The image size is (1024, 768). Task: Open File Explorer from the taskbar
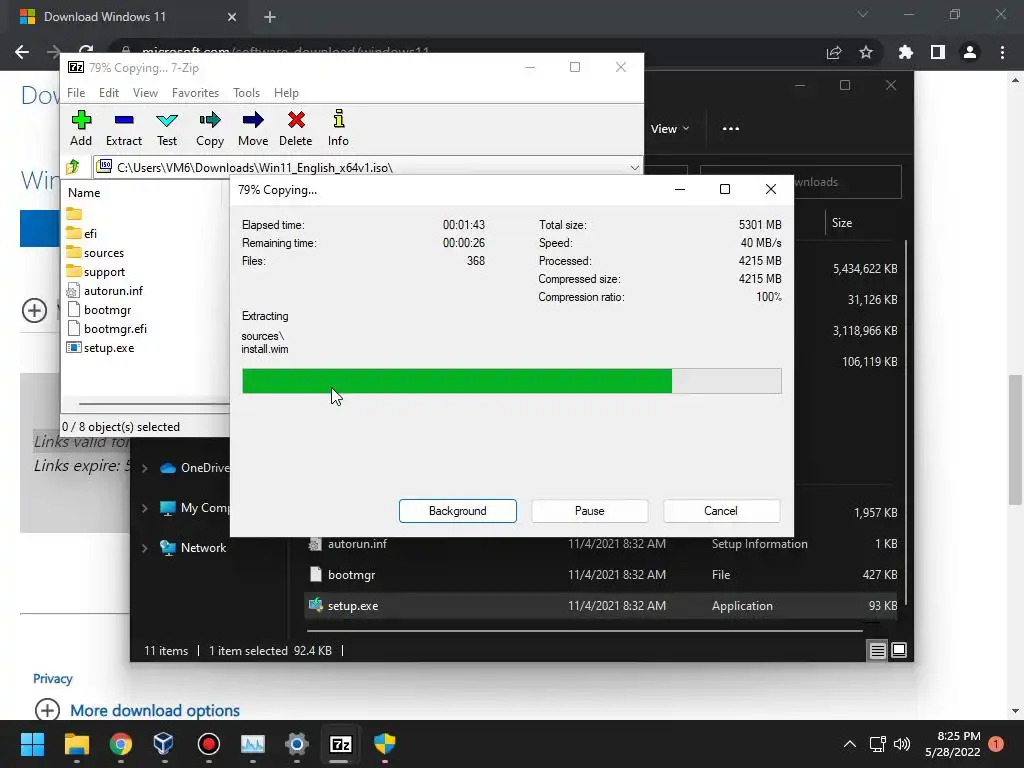point(76,744)
